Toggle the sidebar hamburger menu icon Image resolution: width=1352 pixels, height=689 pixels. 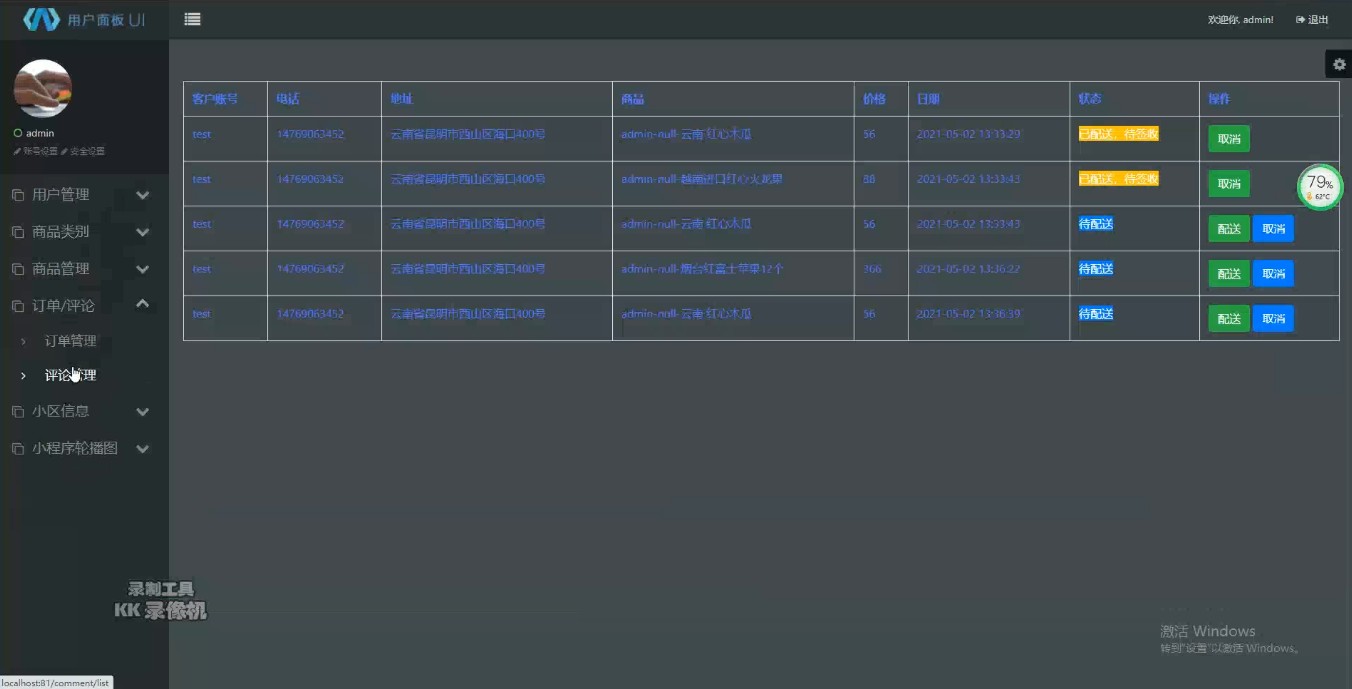193,19
